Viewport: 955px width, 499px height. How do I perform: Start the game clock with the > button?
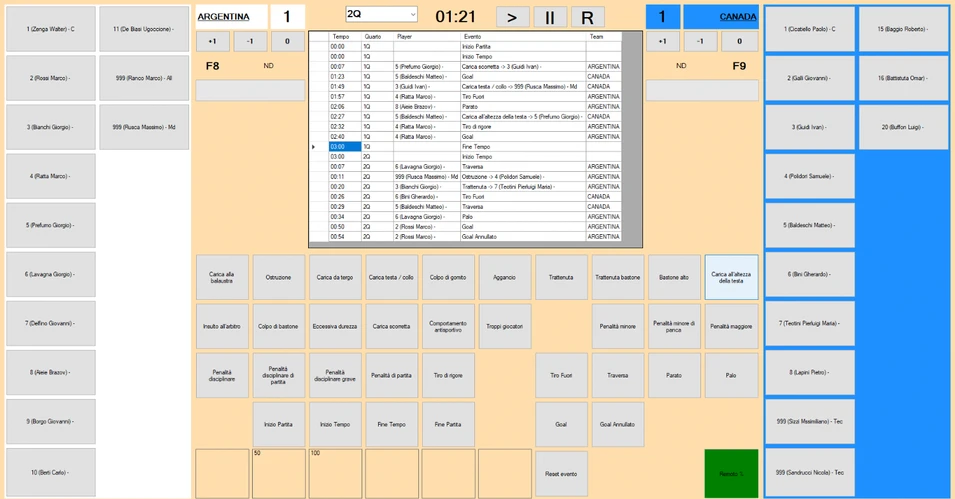pyautogui.click(x=512, y=17)
